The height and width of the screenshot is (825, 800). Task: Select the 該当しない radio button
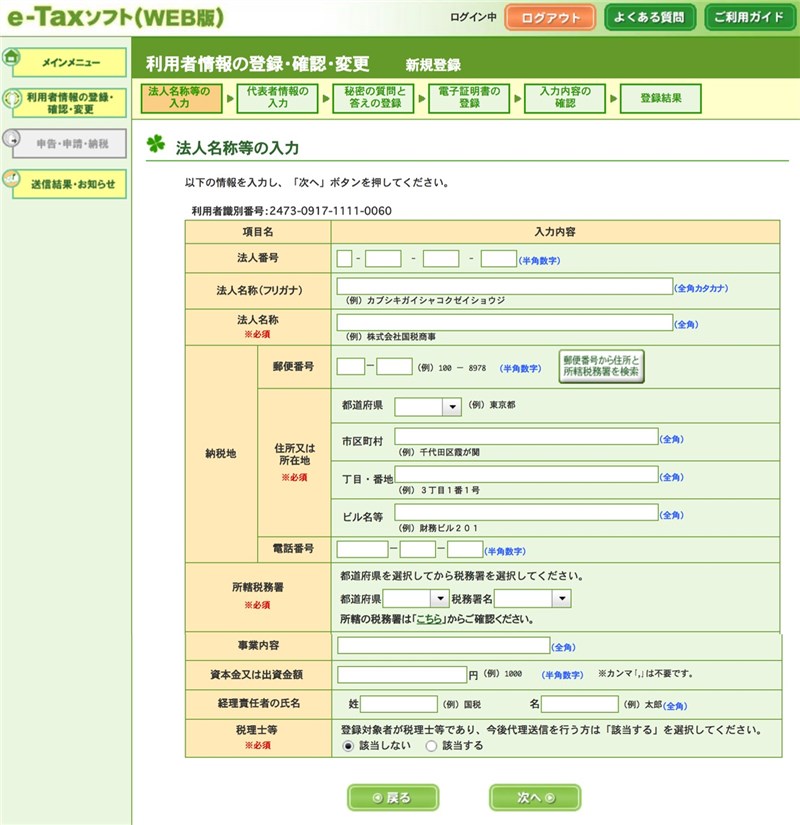click(348, 746)
